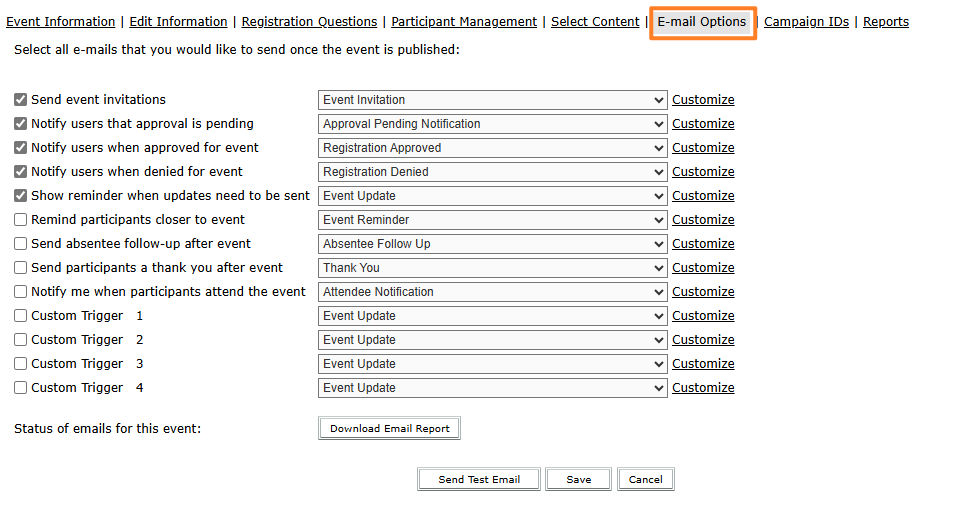Click Customize link for Event Reminder

coord(703,220)
